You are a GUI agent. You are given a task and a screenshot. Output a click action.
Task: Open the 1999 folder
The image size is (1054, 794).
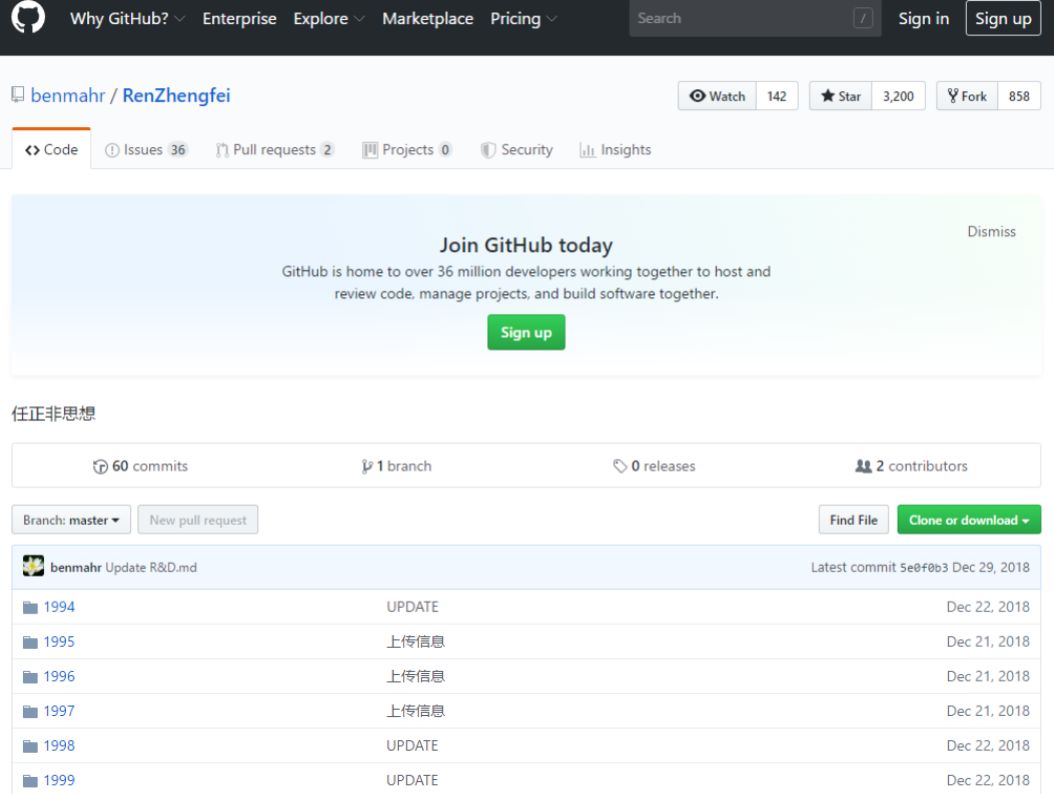[59, 781]
